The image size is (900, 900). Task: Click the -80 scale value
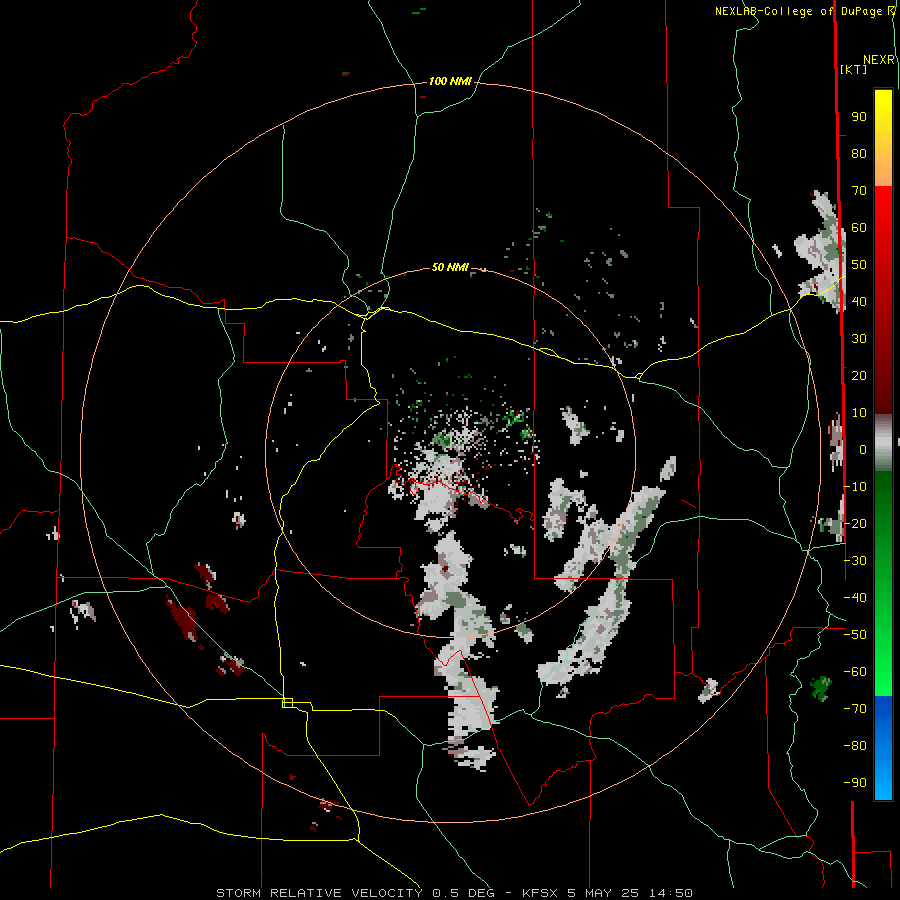(855, 746)
